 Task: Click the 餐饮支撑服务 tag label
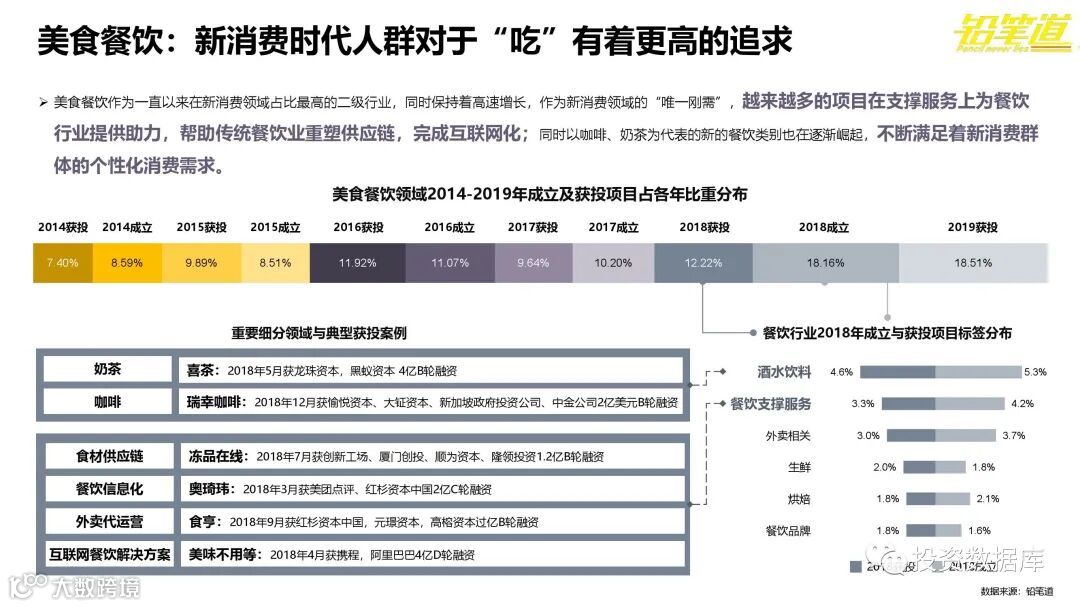[x=771, y=404]
